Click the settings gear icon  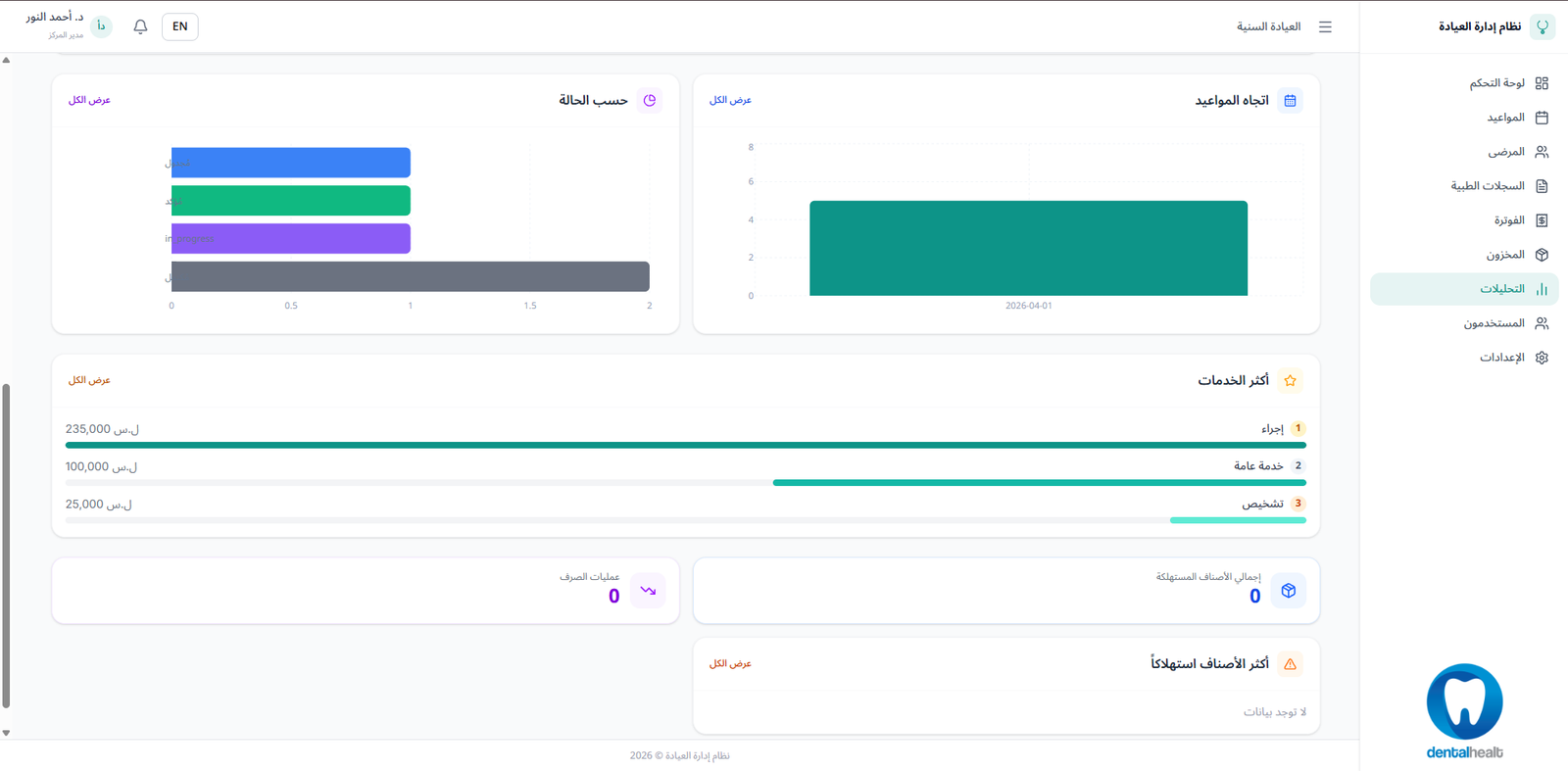pyautogui.click(x=1542, y=358)
